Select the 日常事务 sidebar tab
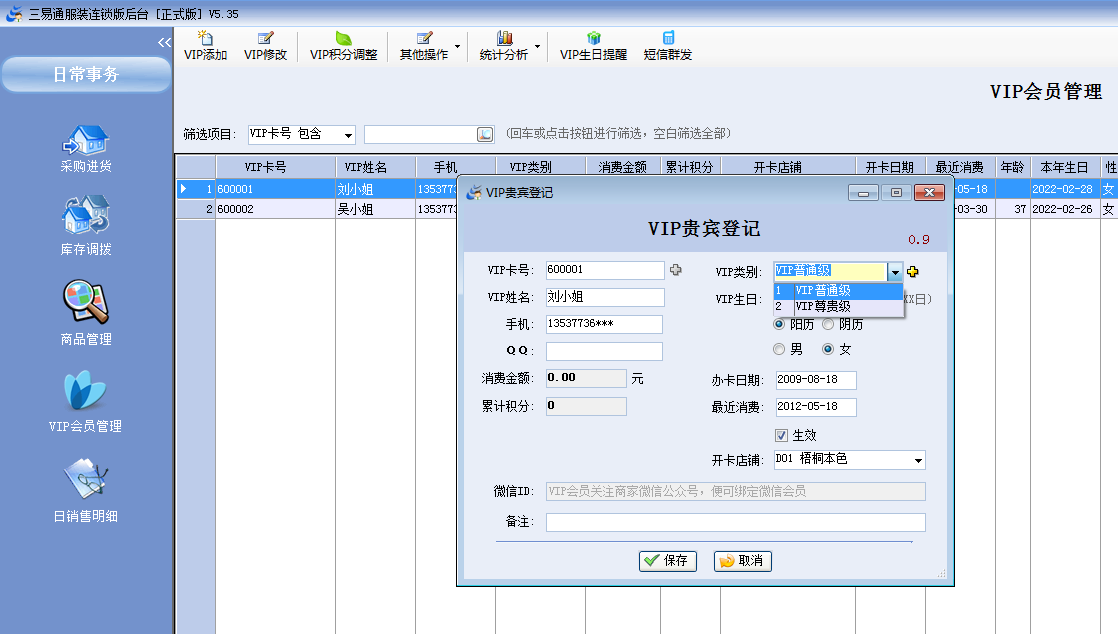 (x=86, y=74)
